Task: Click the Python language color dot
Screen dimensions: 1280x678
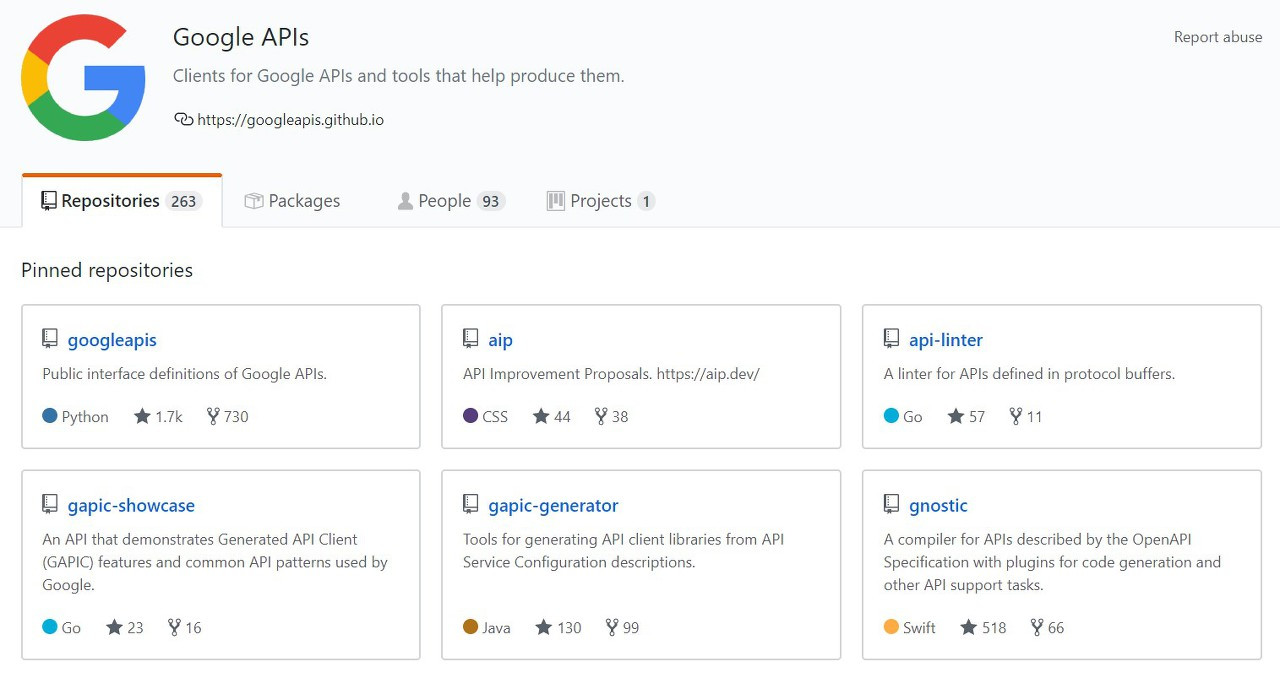Action: pos(50,416)
